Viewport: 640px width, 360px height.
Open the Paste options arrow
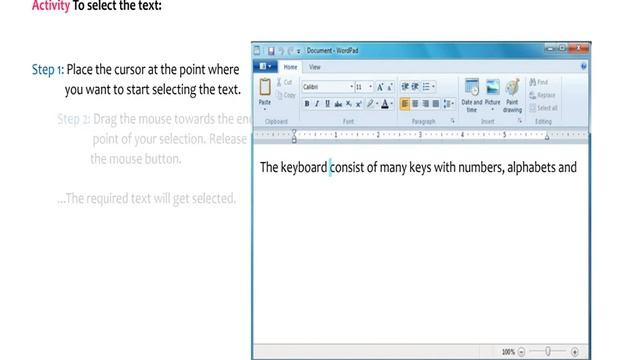click(x=265, y=109)
